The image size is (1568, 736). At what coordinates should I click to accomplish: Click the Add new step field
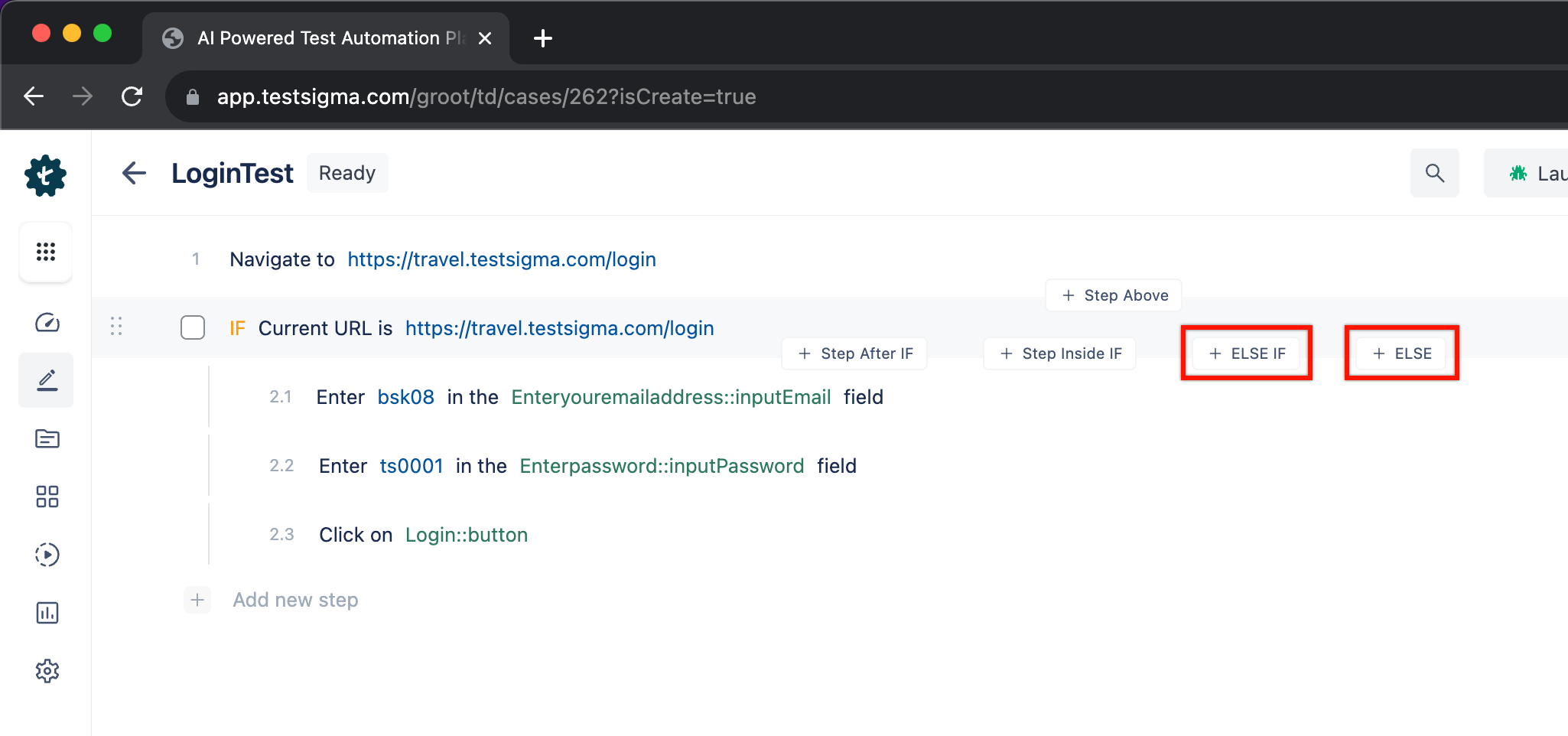tap(295, 600)
